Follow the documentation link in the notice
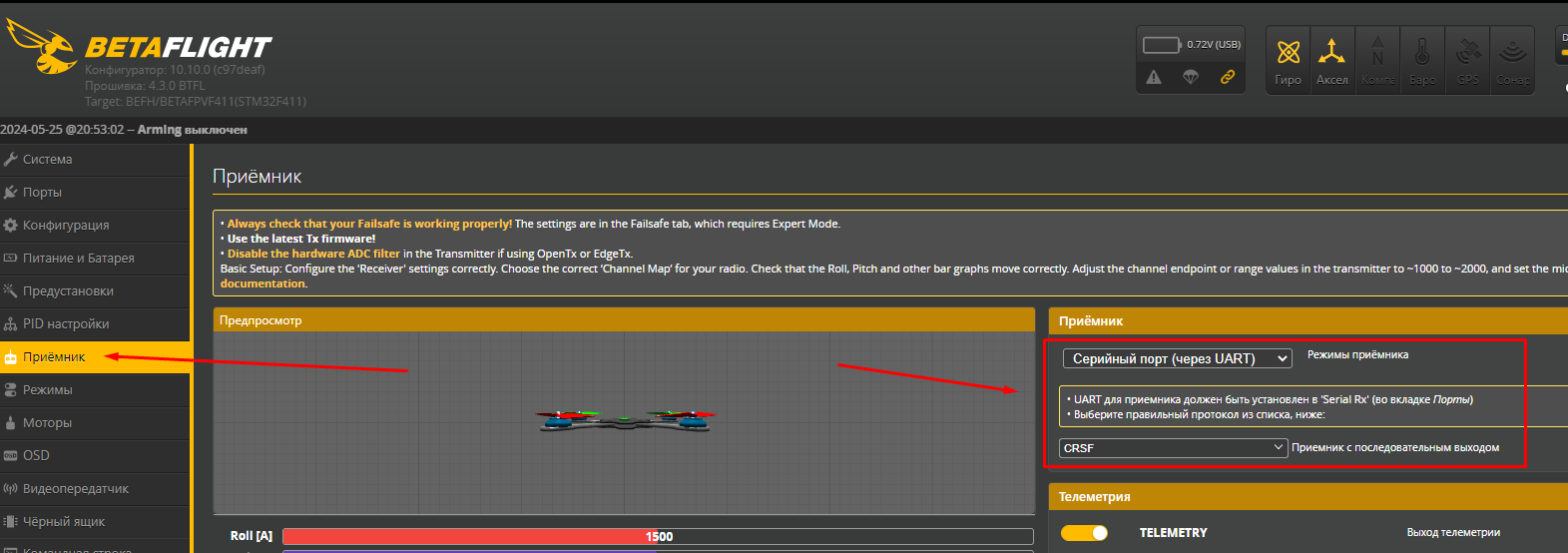This screenshot has height=553, width=1568. point(262,283)
